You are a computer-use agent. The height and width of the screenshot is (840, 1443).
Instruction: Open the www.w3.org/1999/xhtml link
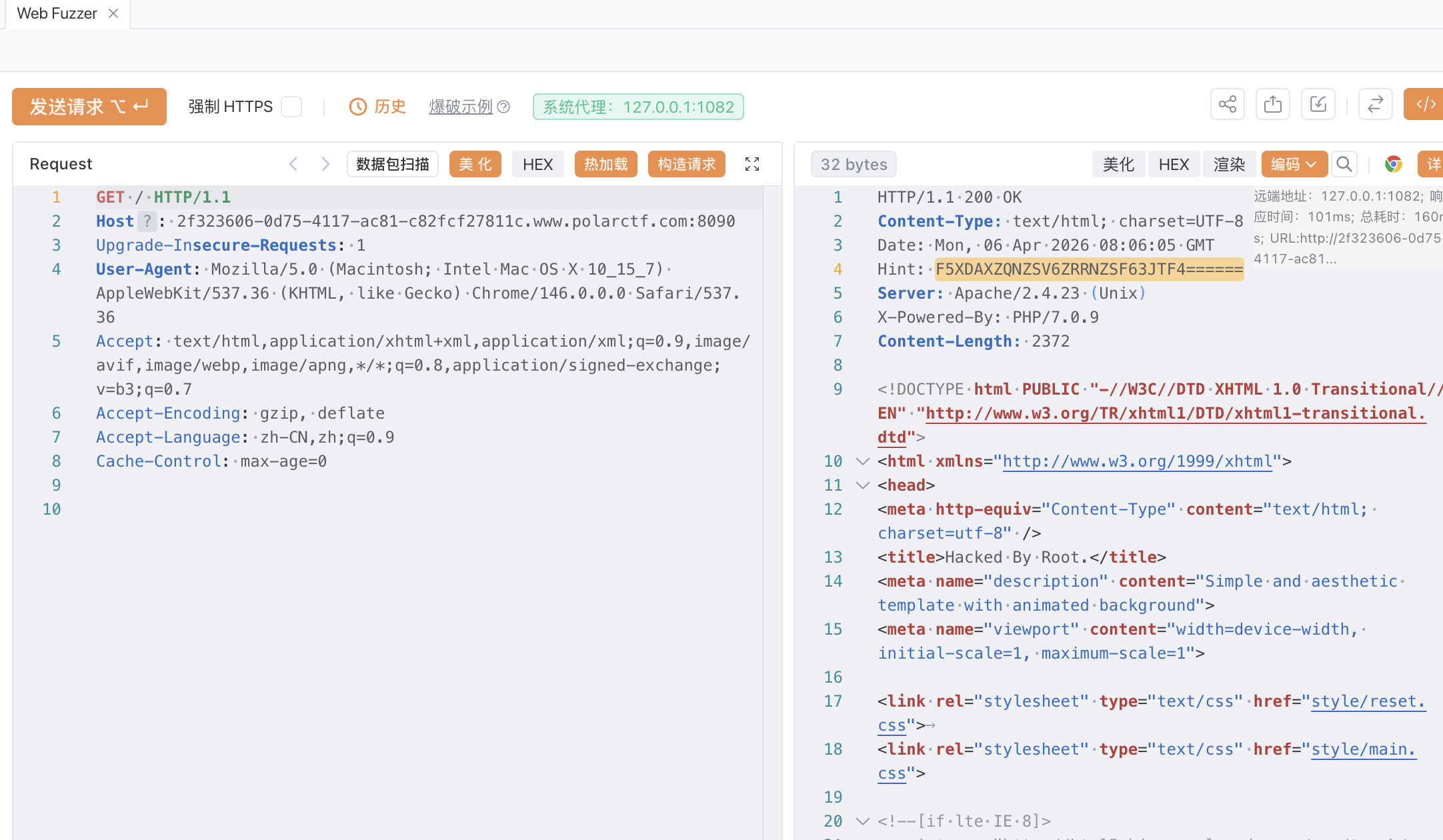tap(1138, 461)
